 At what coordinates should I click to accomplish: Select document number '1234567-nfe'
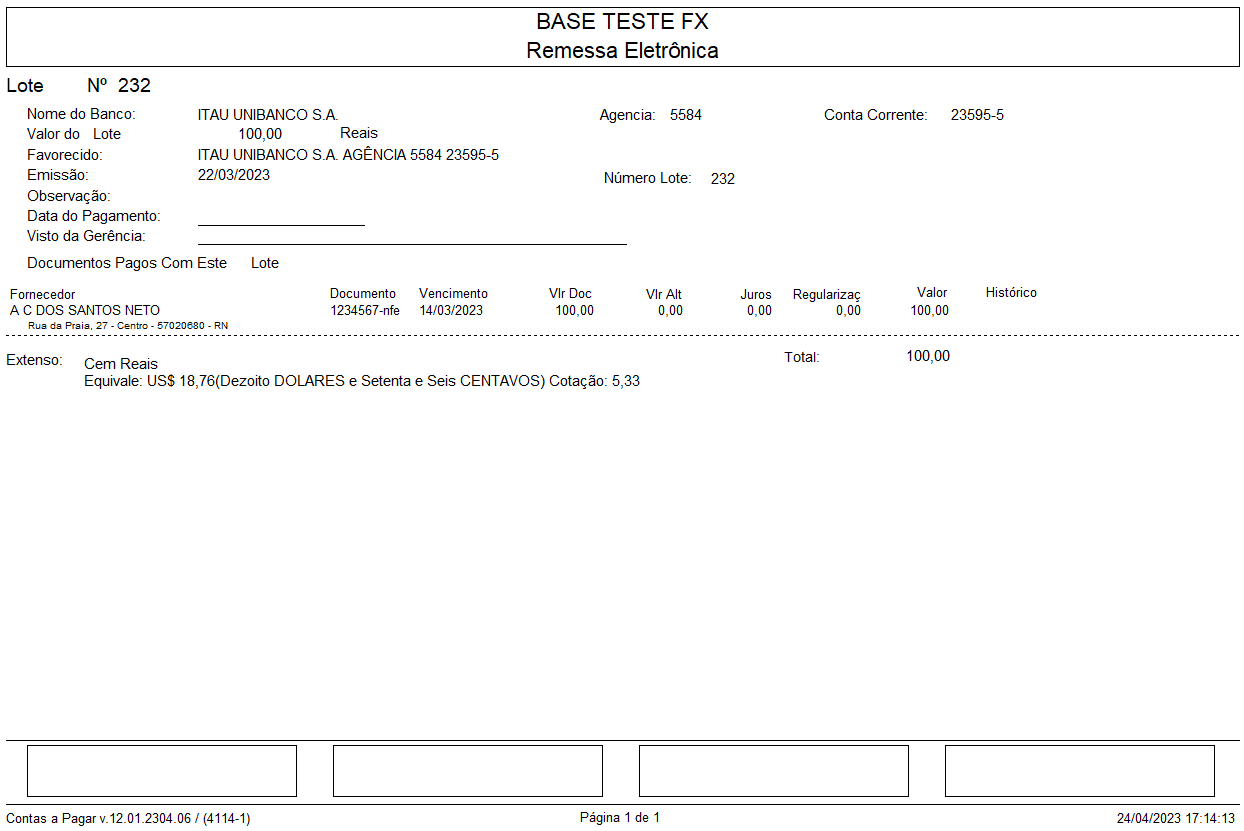(365, 311)
